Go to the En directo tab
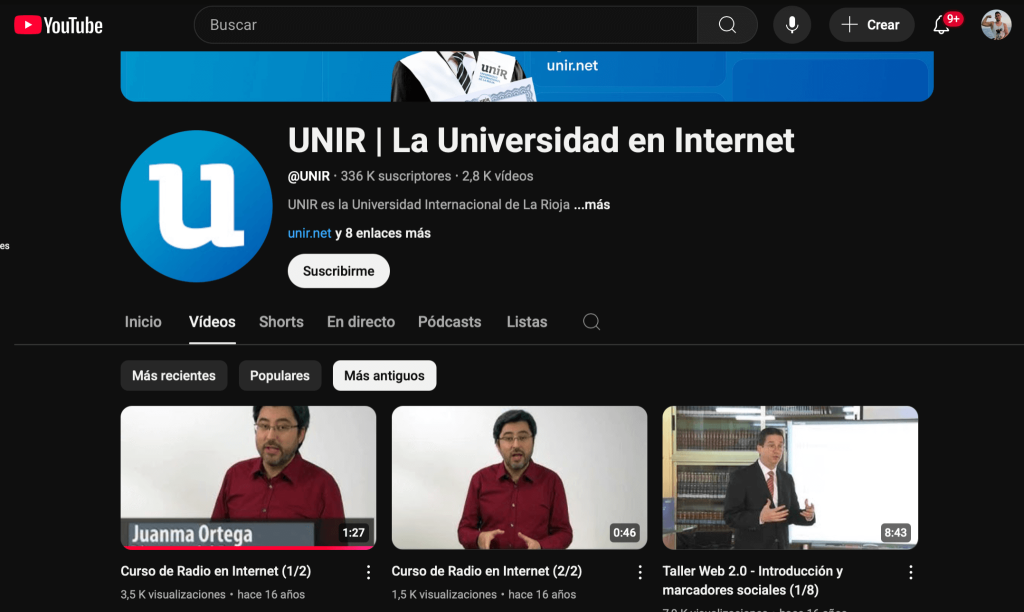 360,322
